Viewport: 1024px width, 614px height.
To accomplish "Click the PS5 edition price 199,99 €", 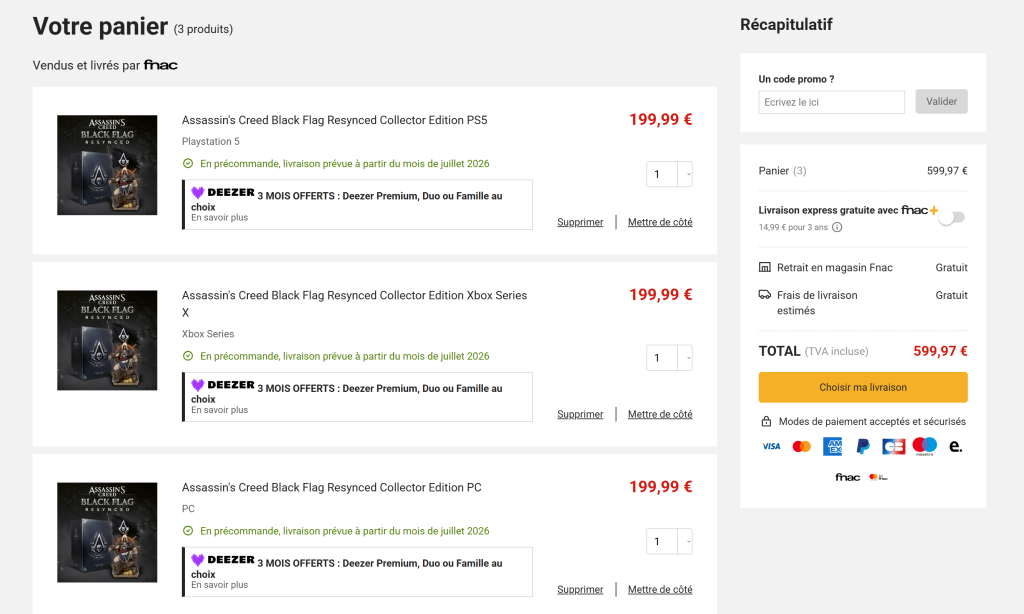I will click(660, 120).
